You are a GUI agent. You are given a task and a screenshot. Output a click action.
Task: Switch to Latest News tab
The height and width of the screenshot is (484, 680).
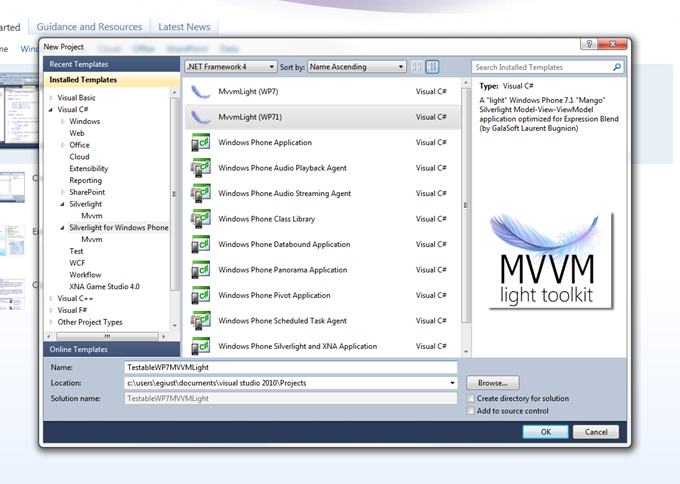pyautogui.click(x=184, y=27)
